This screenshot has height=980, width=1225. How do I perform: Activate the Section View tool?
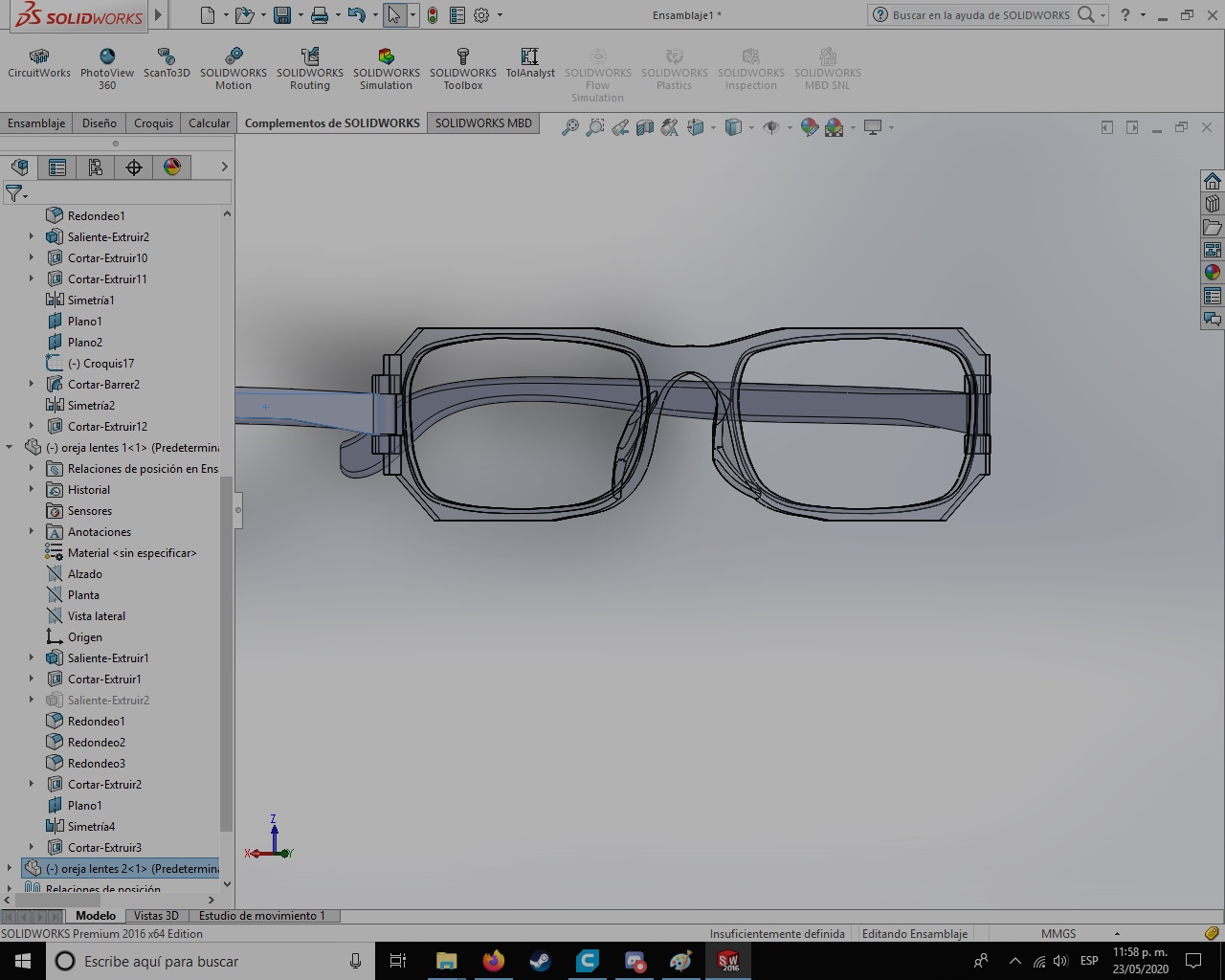click(x=645, y=127)
